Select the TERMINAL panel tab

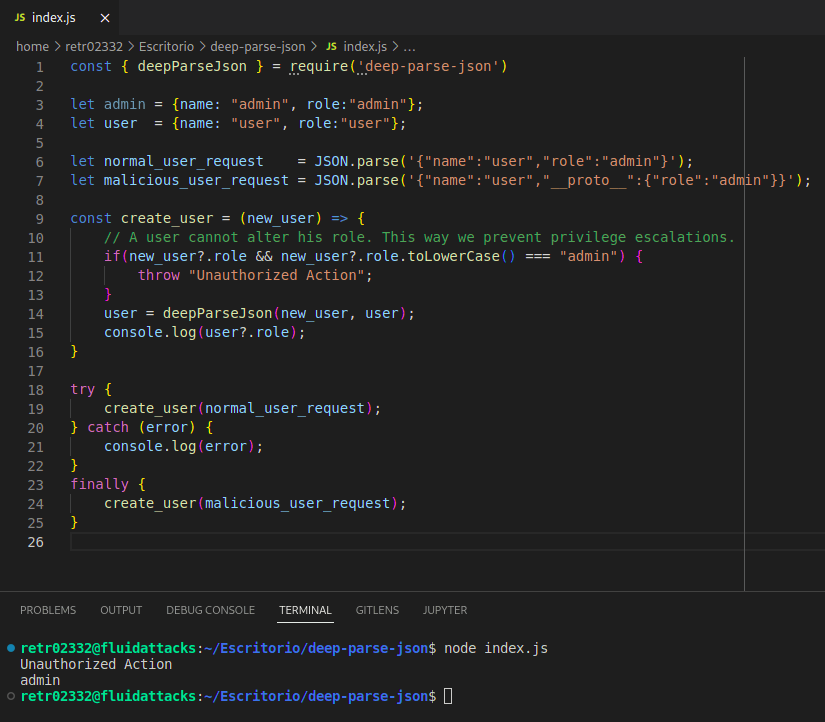(305, 610)
